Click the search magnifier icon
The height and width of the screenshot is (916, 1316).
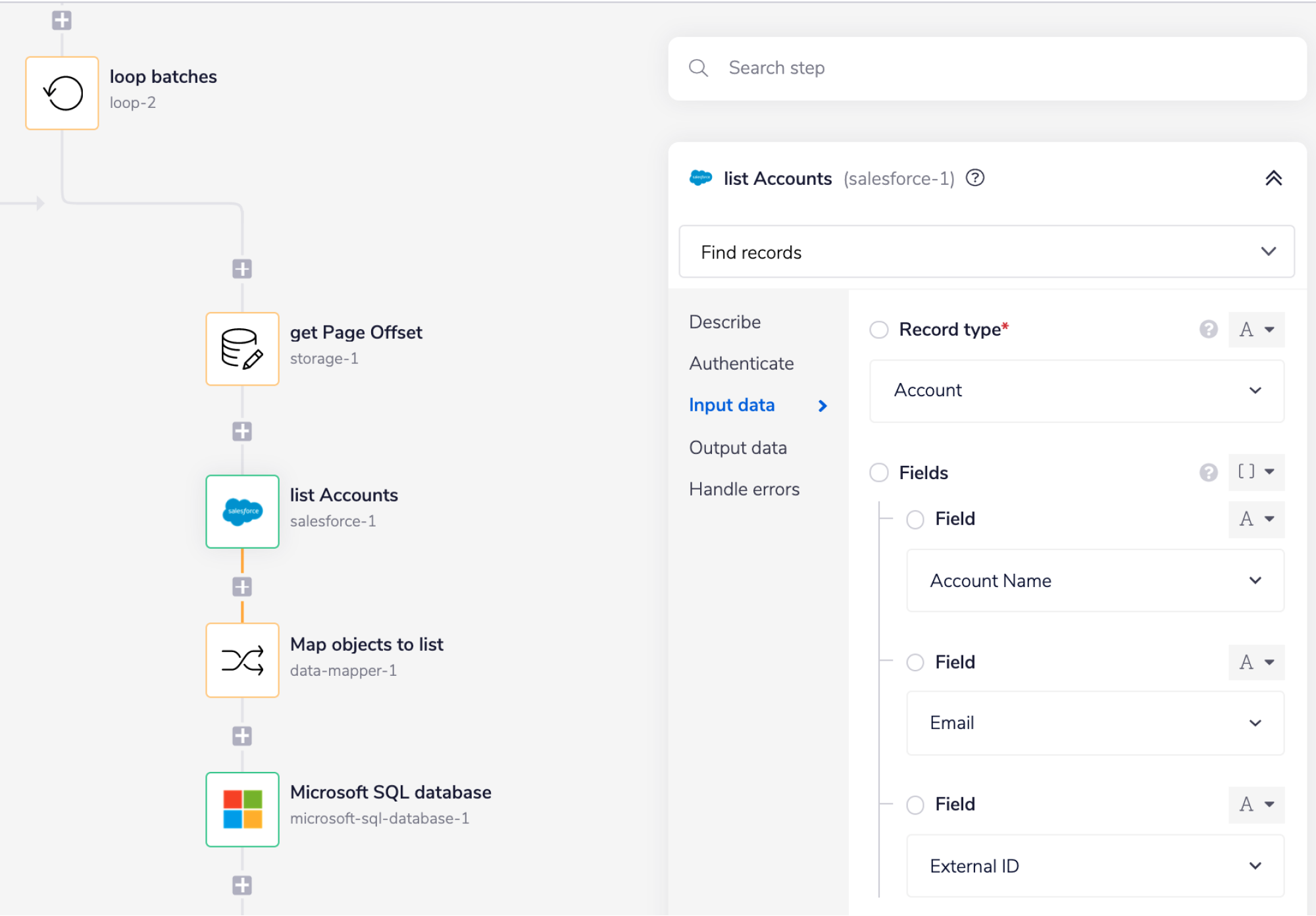point(699,67)
